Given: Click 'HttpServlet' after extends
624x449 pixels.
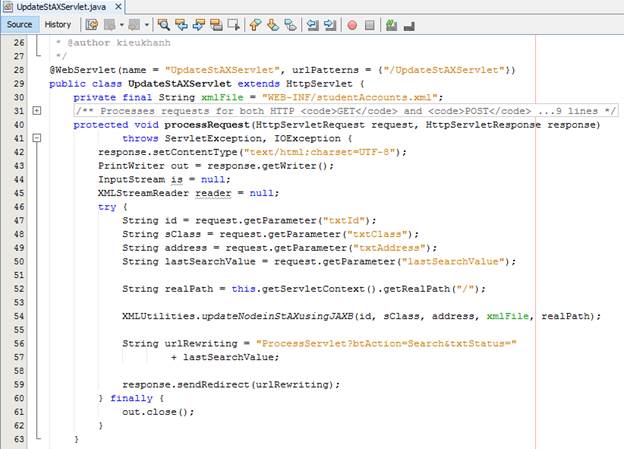Looking at the screenshot, I should 319,84.
